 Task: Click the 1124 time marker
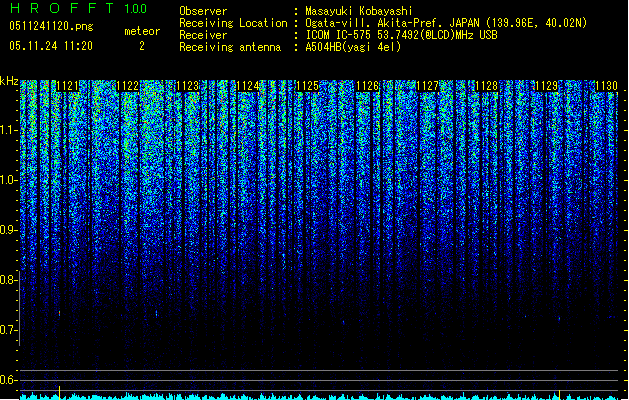[248, 86]
